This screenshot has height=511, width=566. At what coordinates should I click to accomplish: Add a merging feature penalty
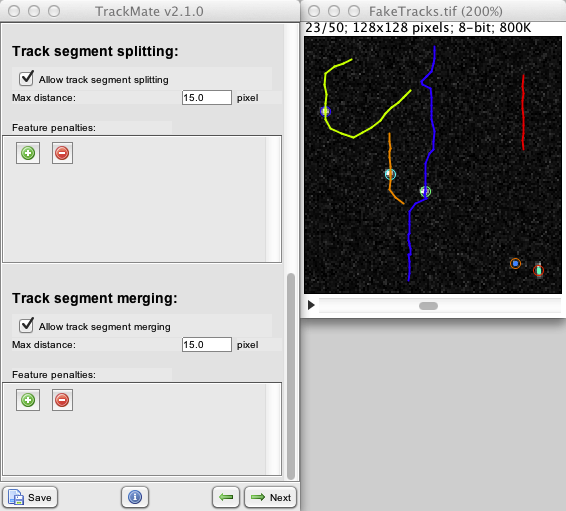pyautogui.click(x=28, y=400)
